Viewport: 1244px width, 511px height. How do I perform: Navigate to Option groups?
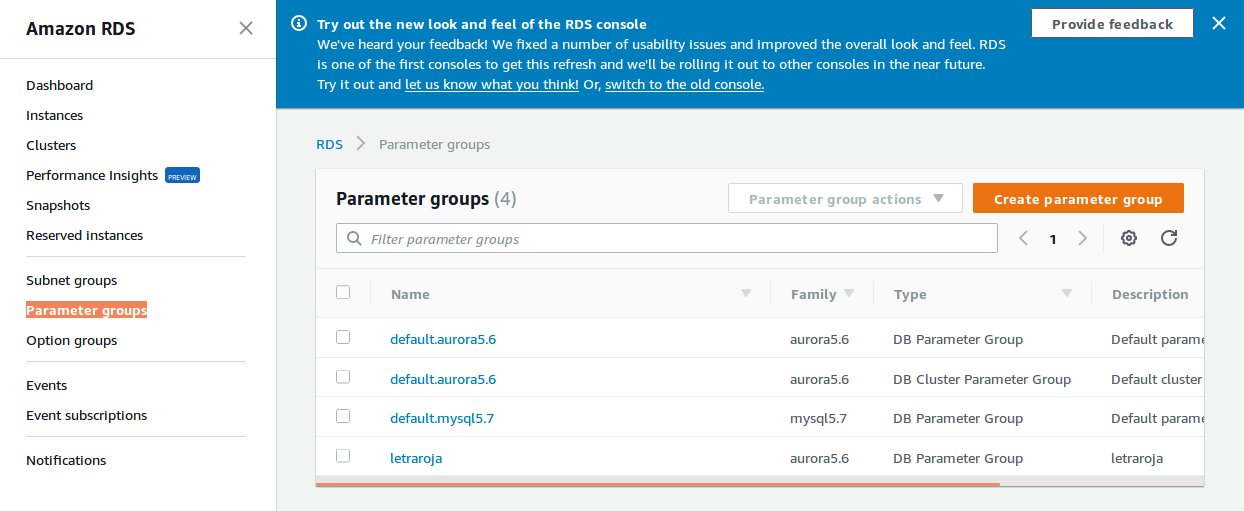point(71,340)
